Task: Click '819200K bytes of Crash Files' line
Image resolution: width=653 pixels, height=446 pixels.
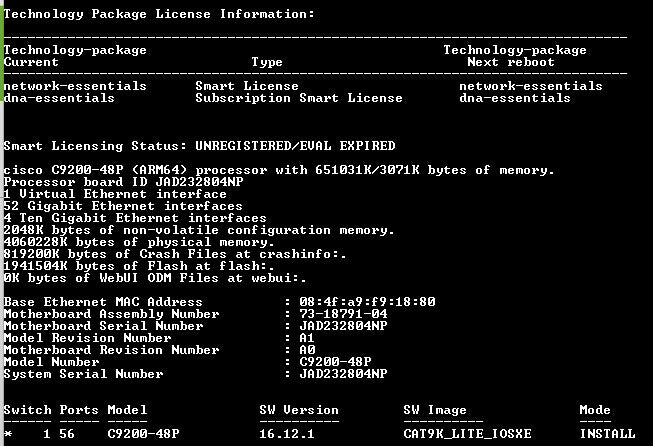Action: click(175, 254)
